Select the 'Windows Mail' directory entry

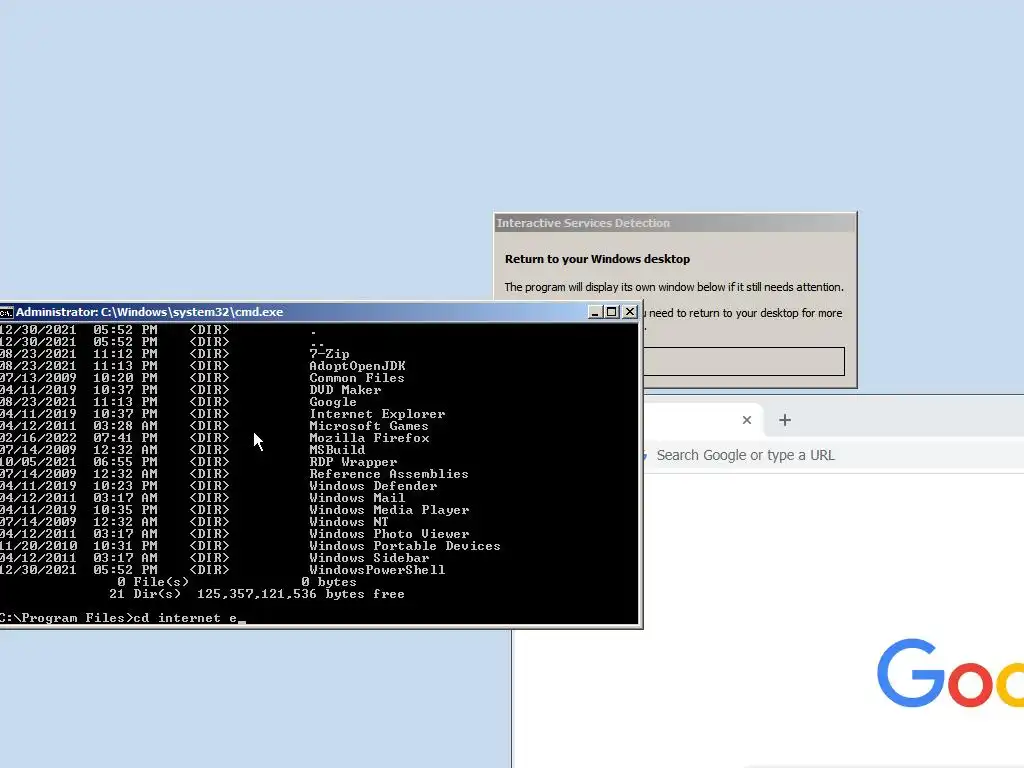pyautogui.click(x=357, y=498)
